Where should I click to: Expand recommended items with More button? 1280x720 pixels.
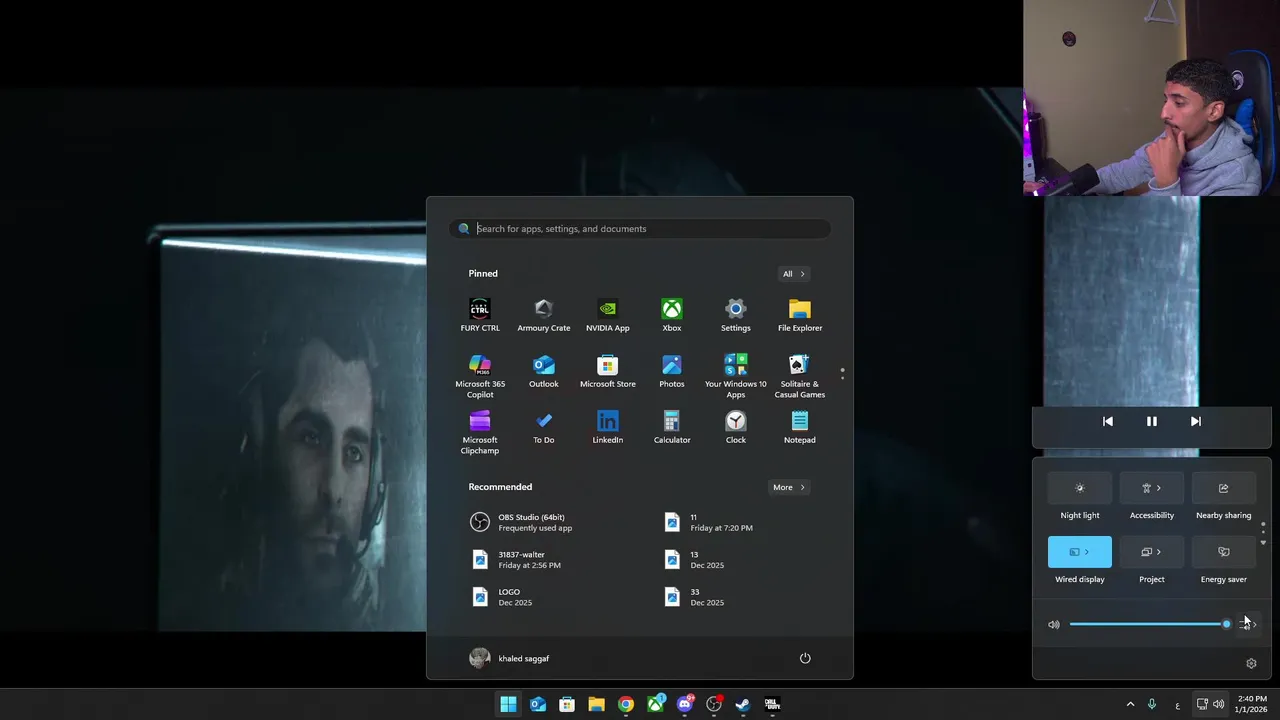[788, 488]
